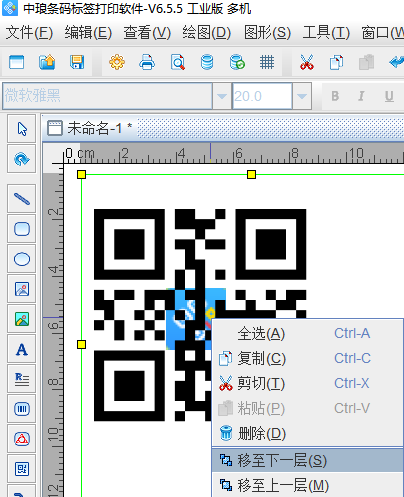Toggle the grid display icon

point(267,62)
